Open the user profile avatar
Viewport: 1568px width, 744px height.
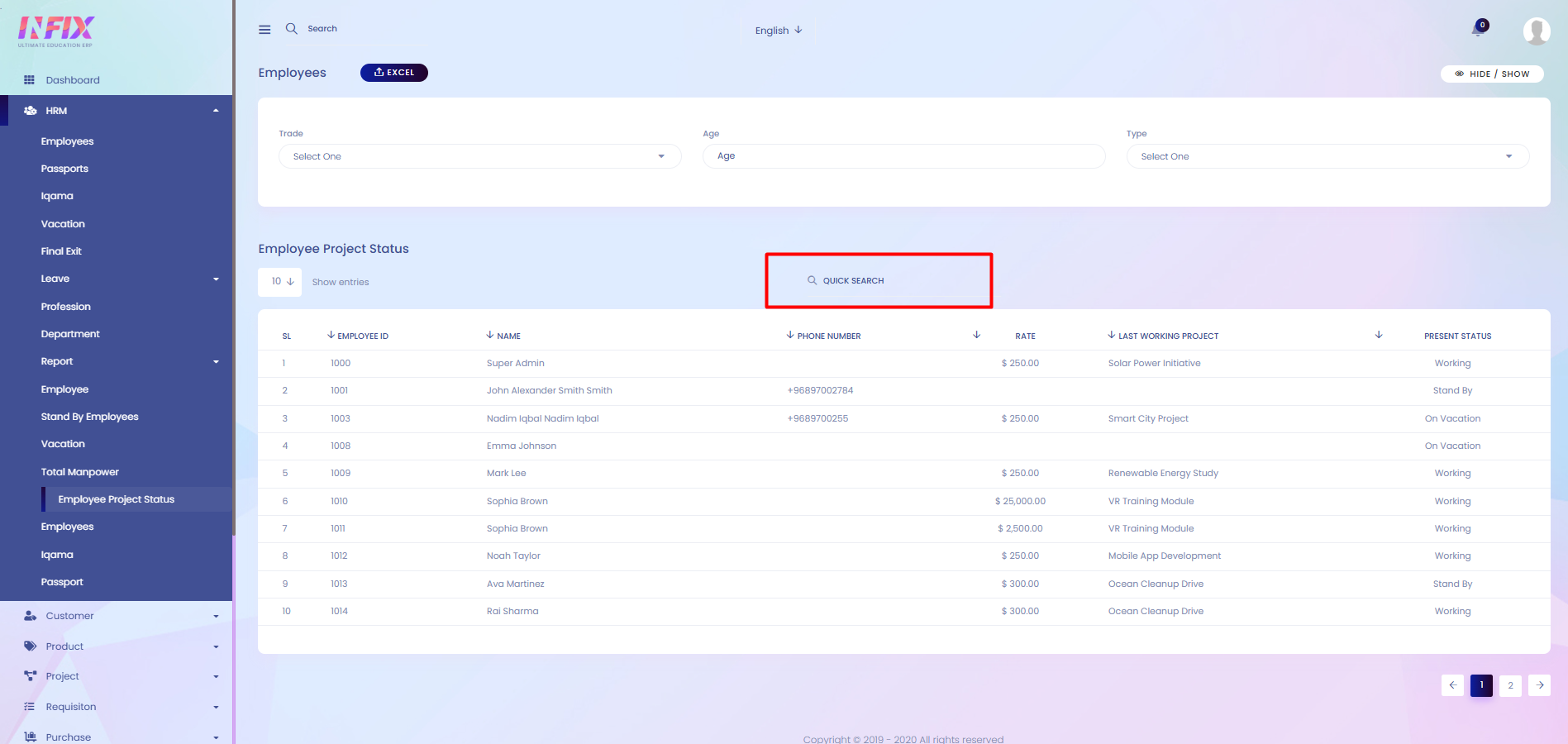[1537, 31]
